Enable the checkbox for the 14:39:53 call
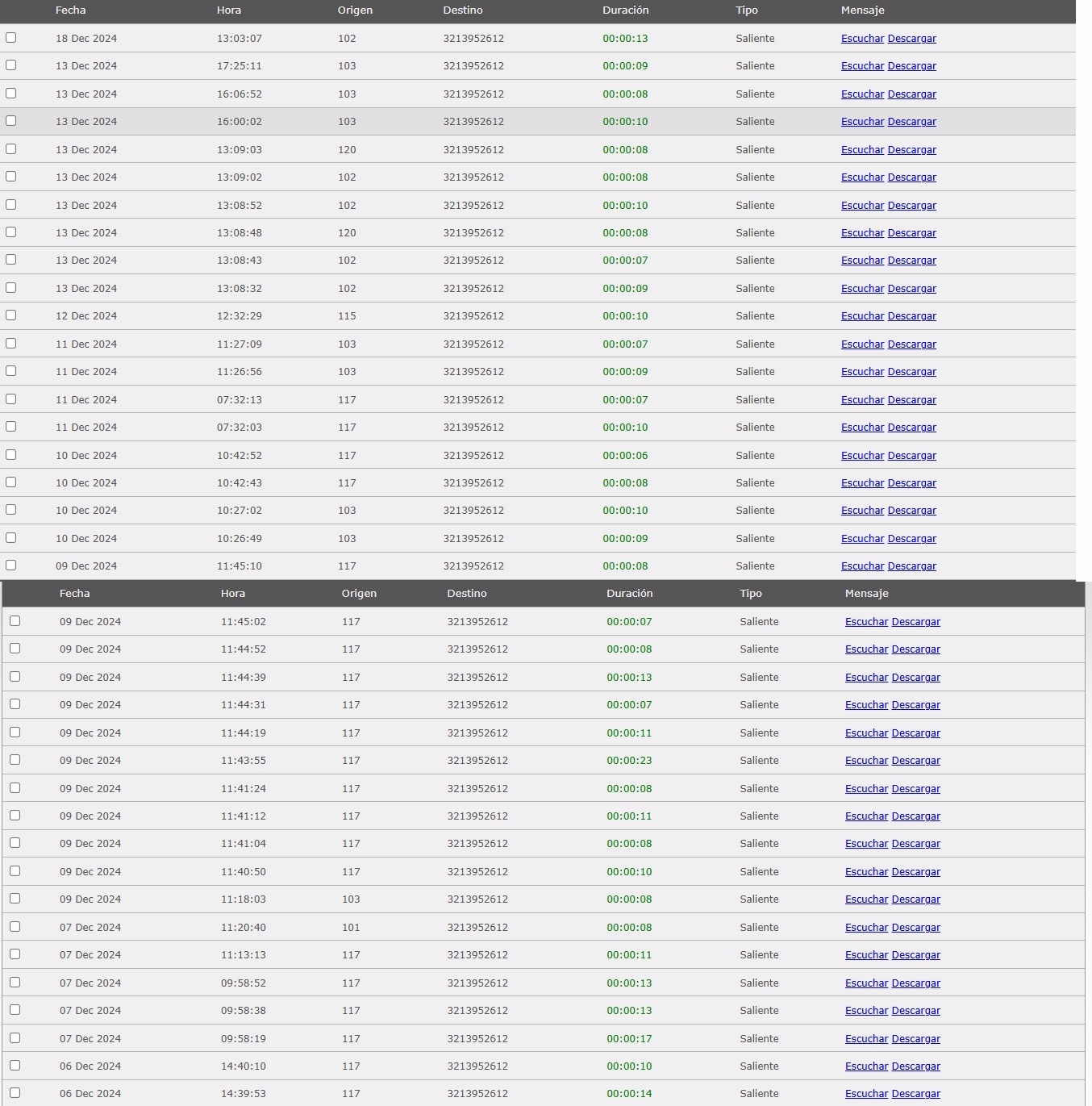 coord(15,1093)
